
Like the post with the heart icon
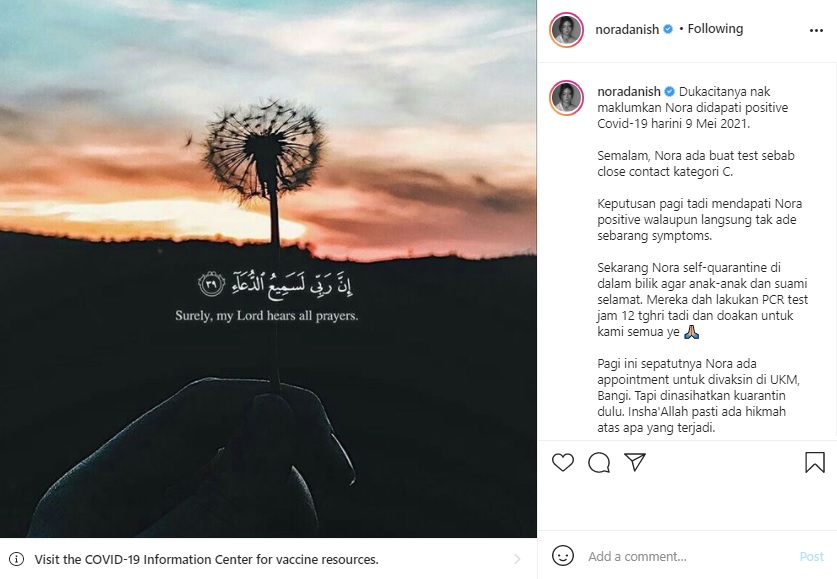click(563, 462)
